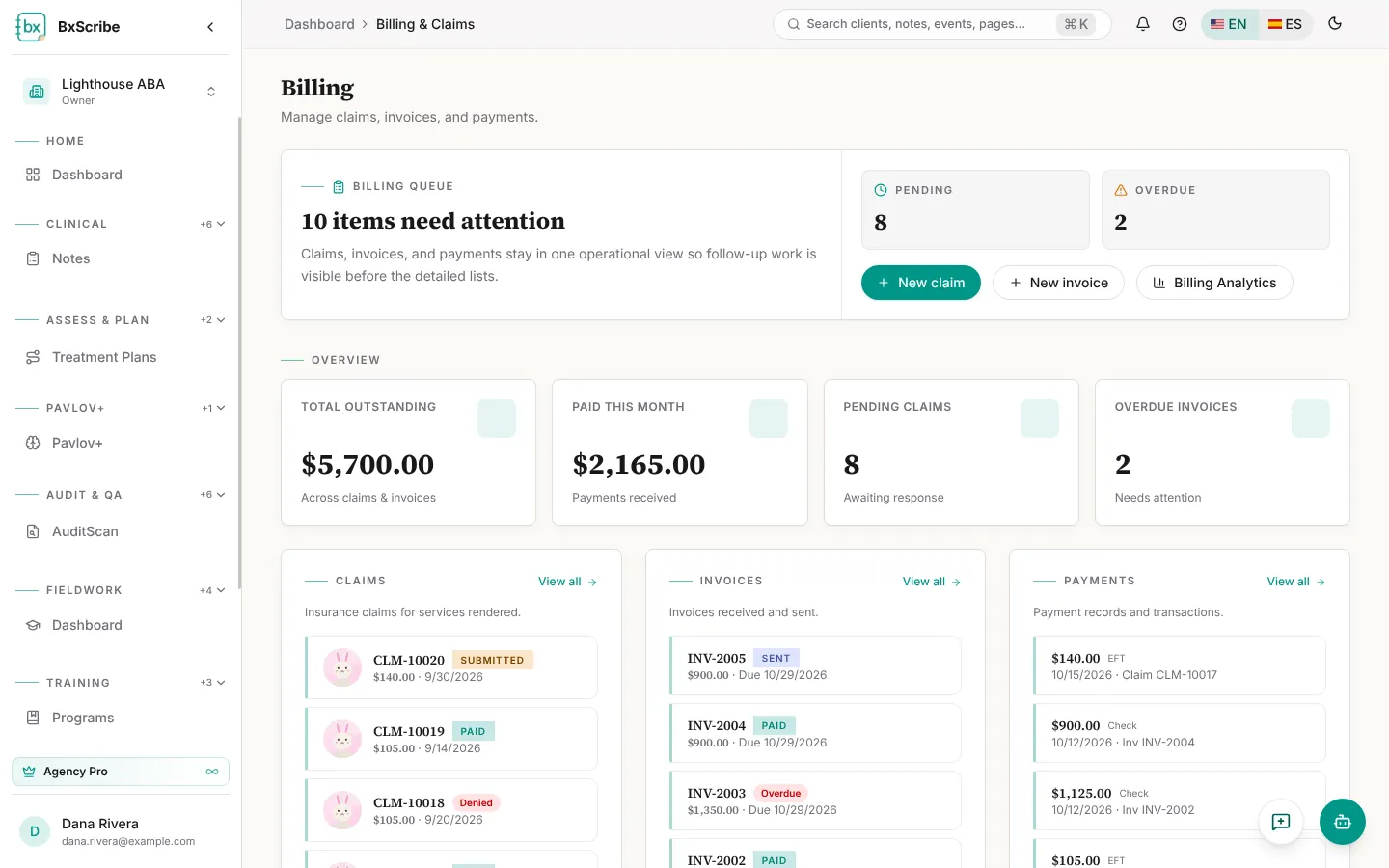Image resolution: width=1389 pixels, height=868 pixels.
Task: Click the sidebar scrollbar
Action: click(239, 352)
